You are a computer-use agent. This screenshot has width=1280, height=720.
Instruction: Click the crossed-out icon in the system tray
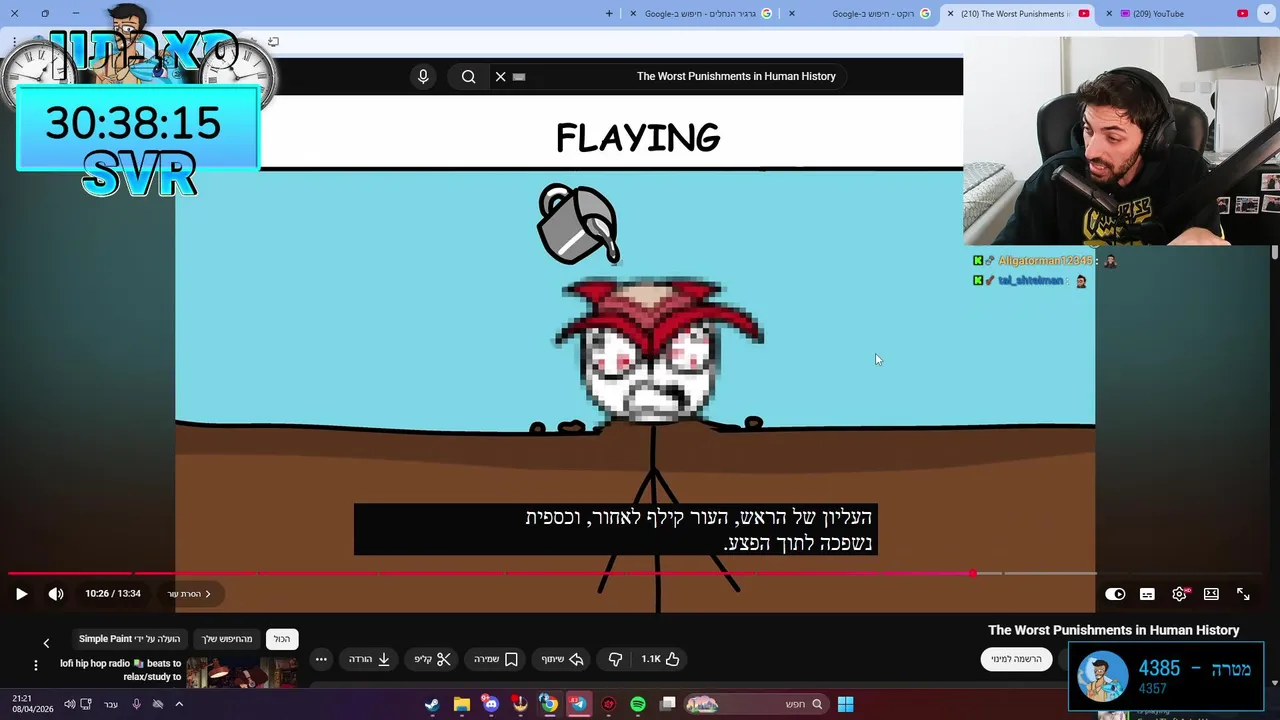point(158,704)
